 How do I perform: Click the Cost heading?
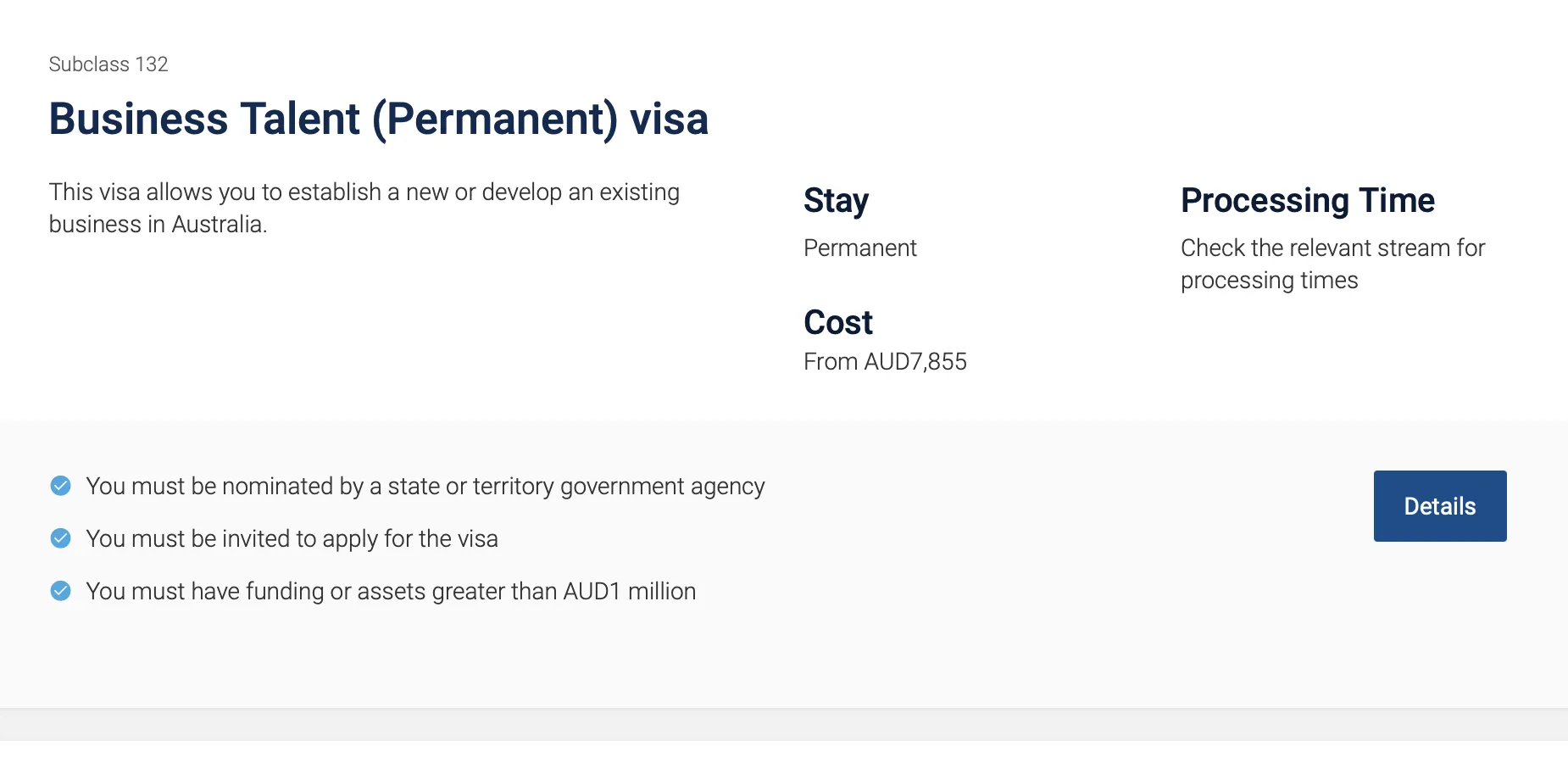point(838,322)
